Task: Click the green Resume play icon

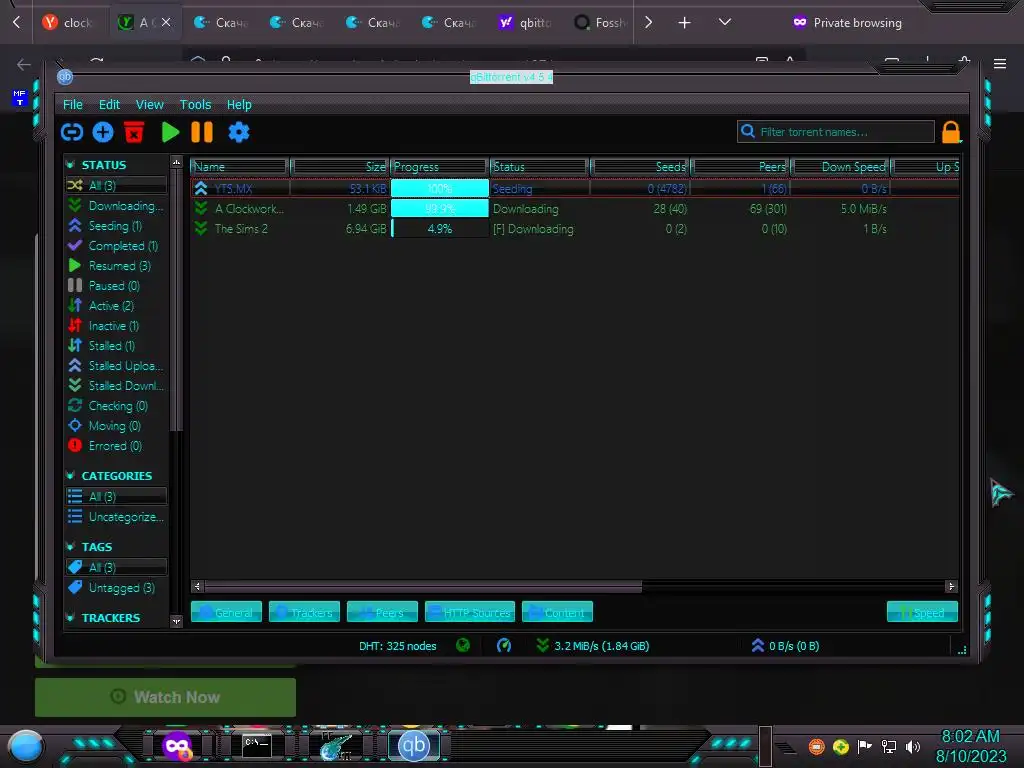Action: click(170, 133)
